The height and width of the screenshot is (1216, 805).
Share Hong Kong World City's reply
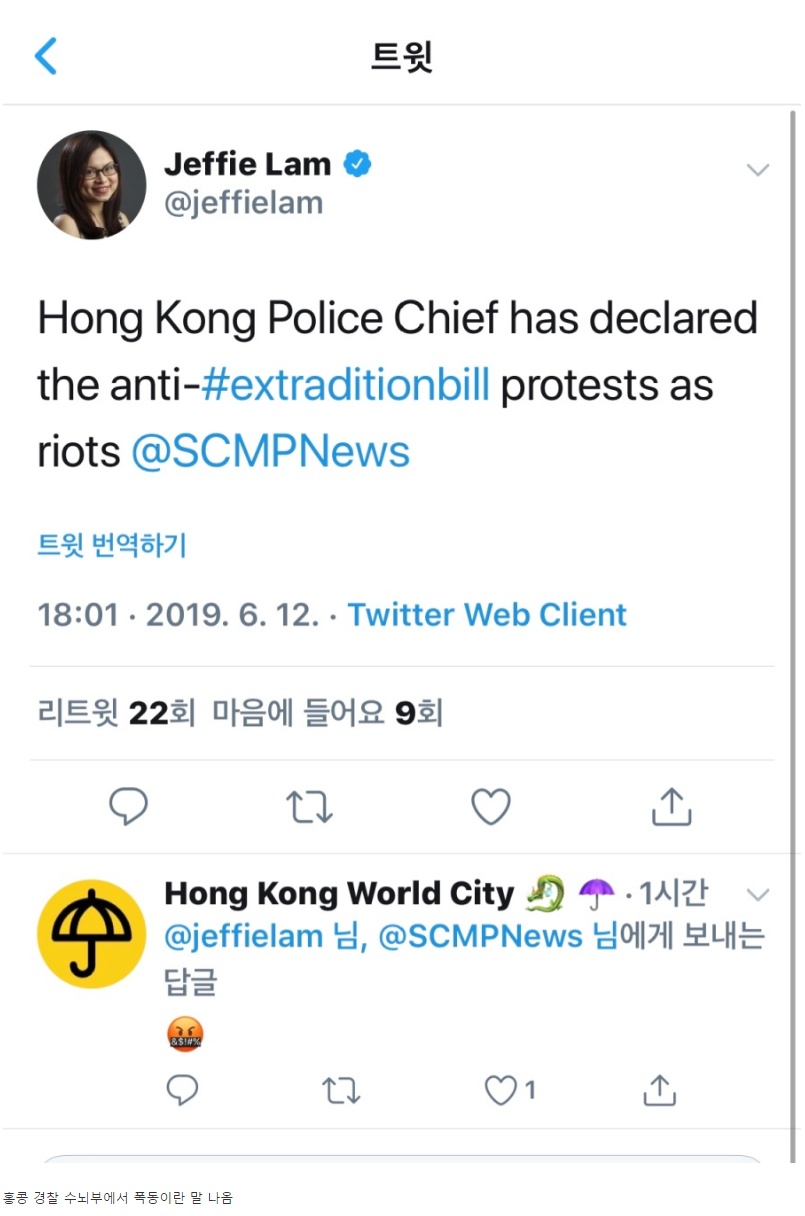point(659,1091)
